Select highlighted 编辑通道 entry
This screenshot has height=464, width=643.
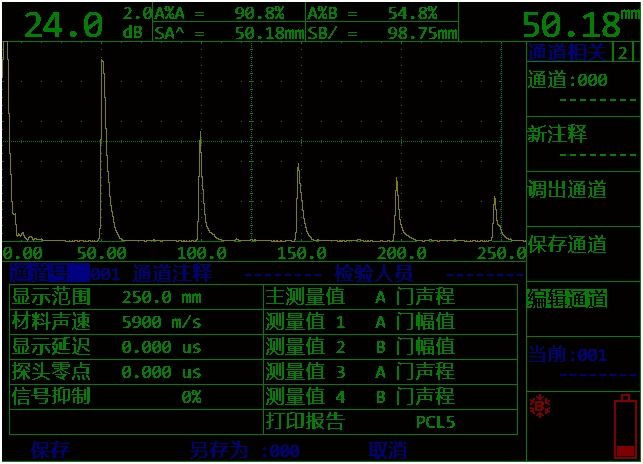(567, 298)
